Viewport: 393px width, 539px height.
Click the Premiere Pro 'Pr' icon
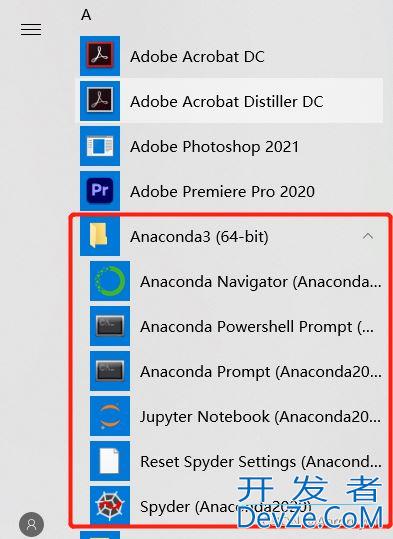[x=100, y=191]
